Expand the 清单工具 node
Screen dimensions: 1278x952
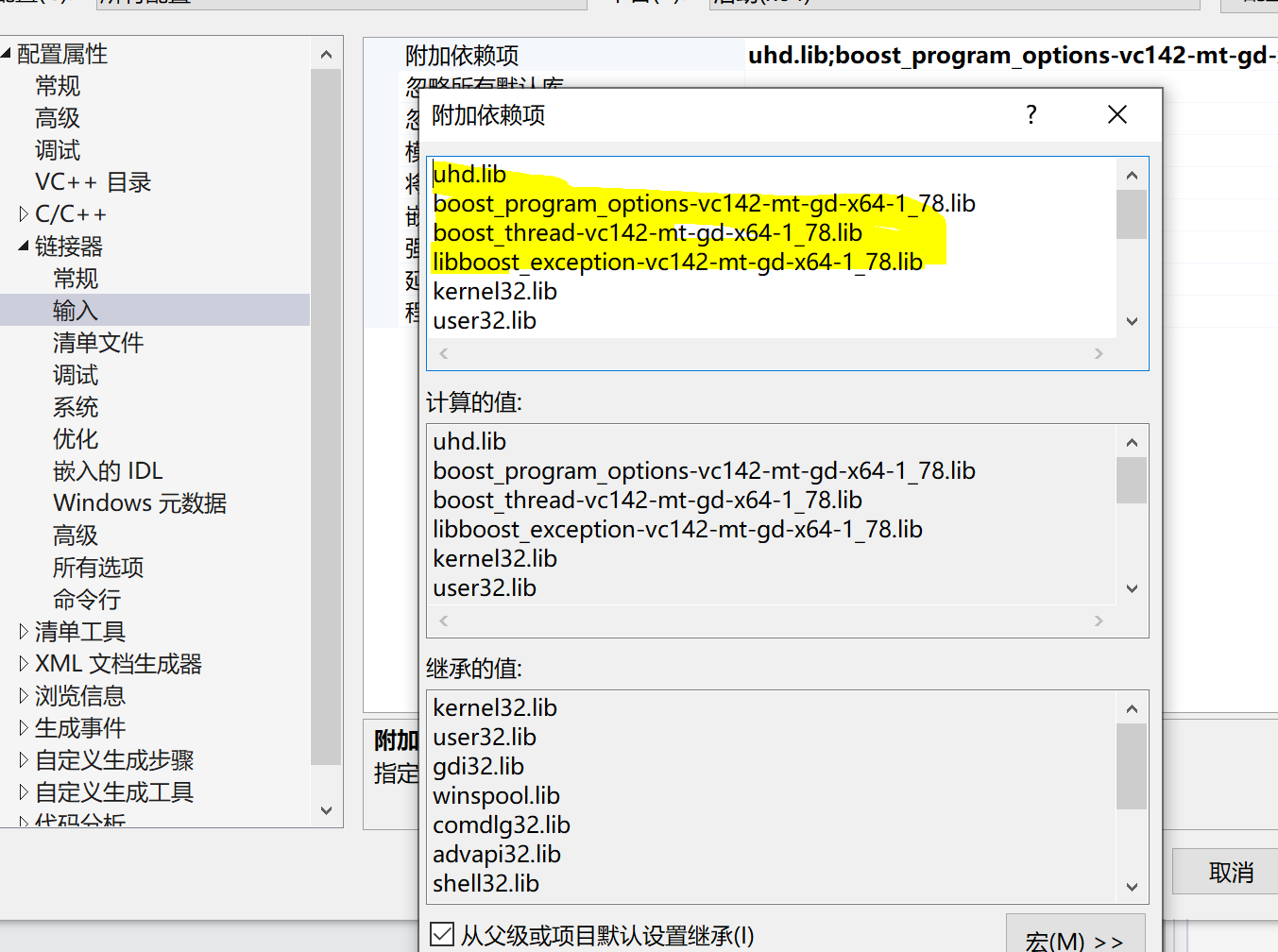click(23, 631)
